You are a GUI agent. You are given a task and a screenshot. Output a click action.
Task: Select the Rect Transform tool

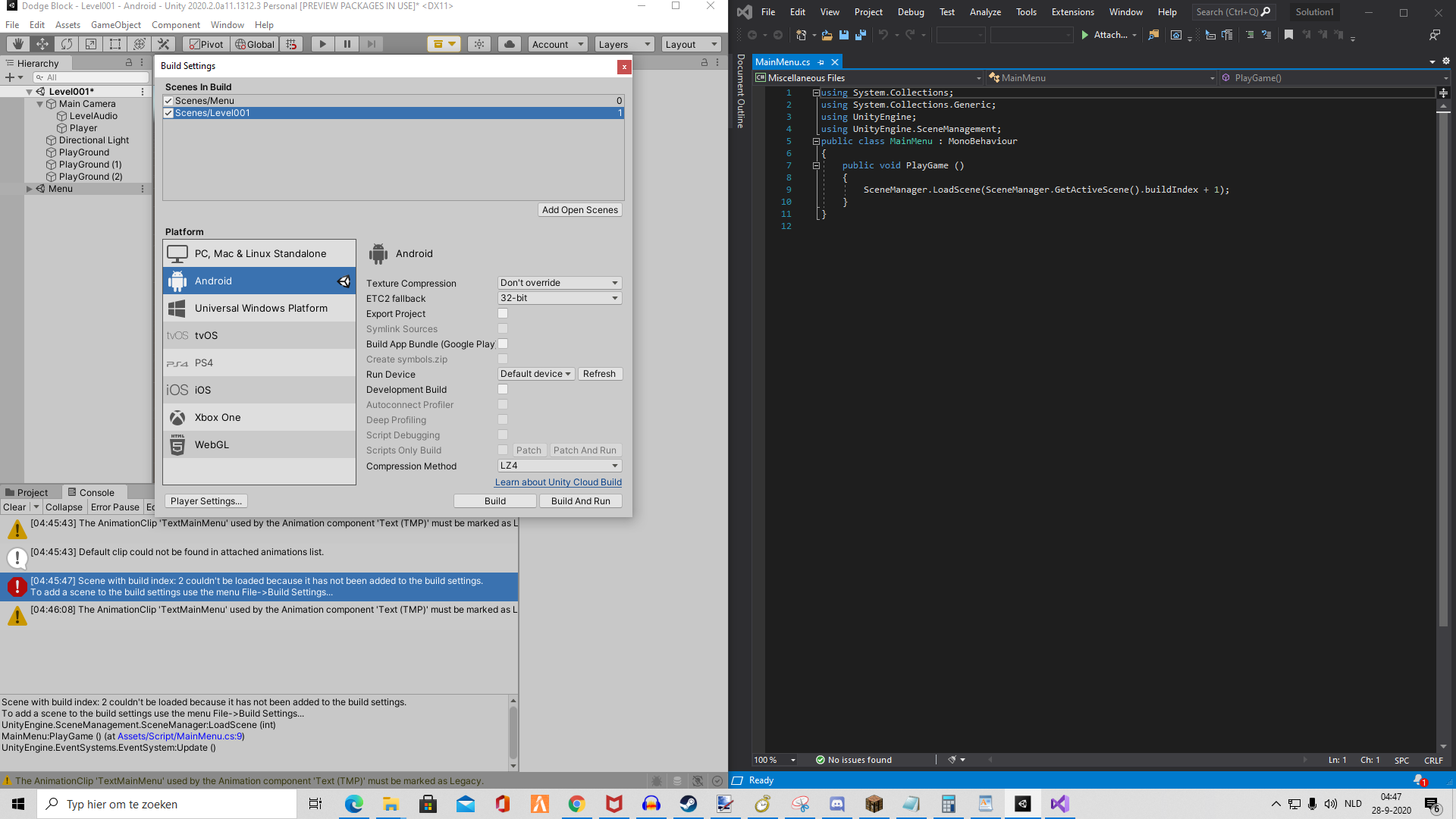pos(115,44)
